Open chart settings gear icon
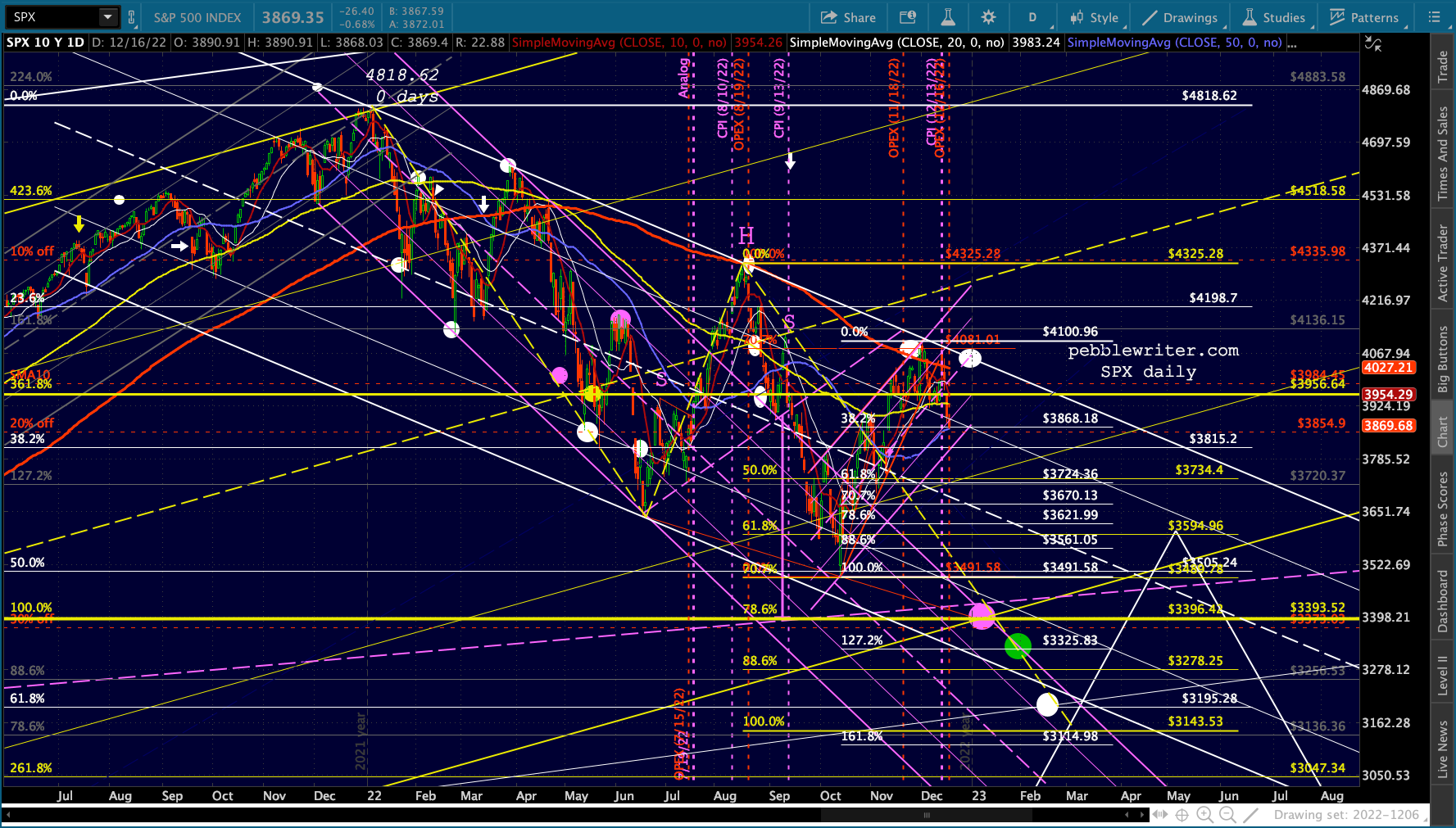 pos(989,17)
